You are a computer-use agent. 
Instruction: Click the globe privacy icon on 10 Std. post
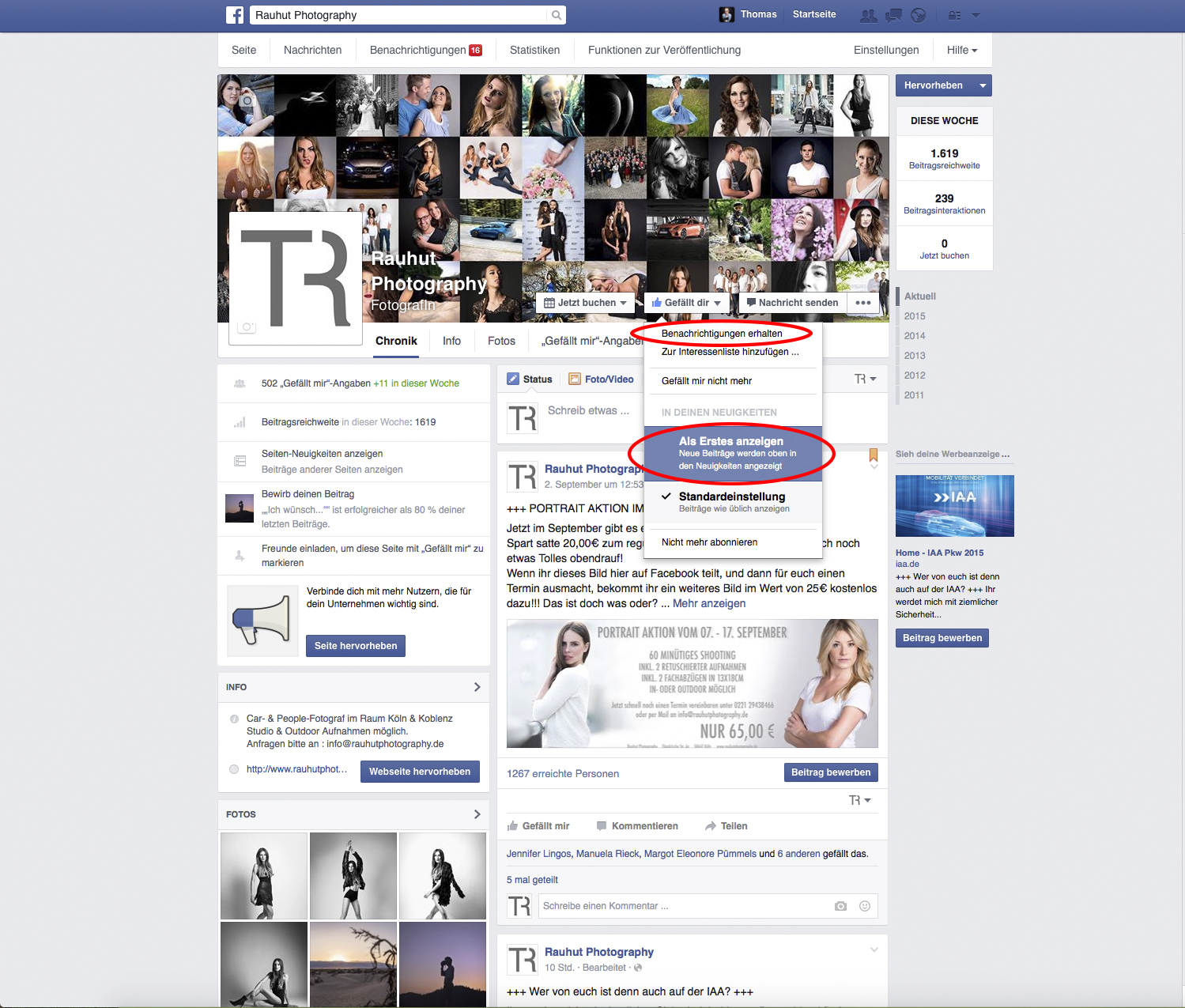point(638,968)
